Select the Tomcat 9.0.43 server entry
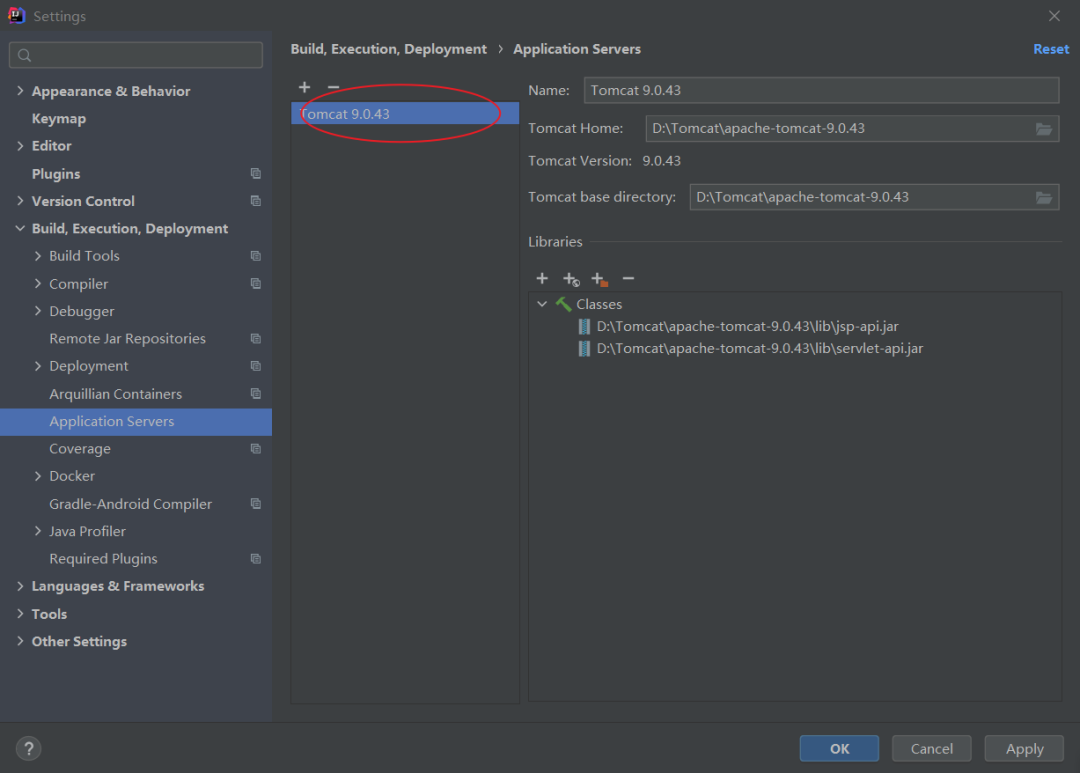 coord(405,114)
